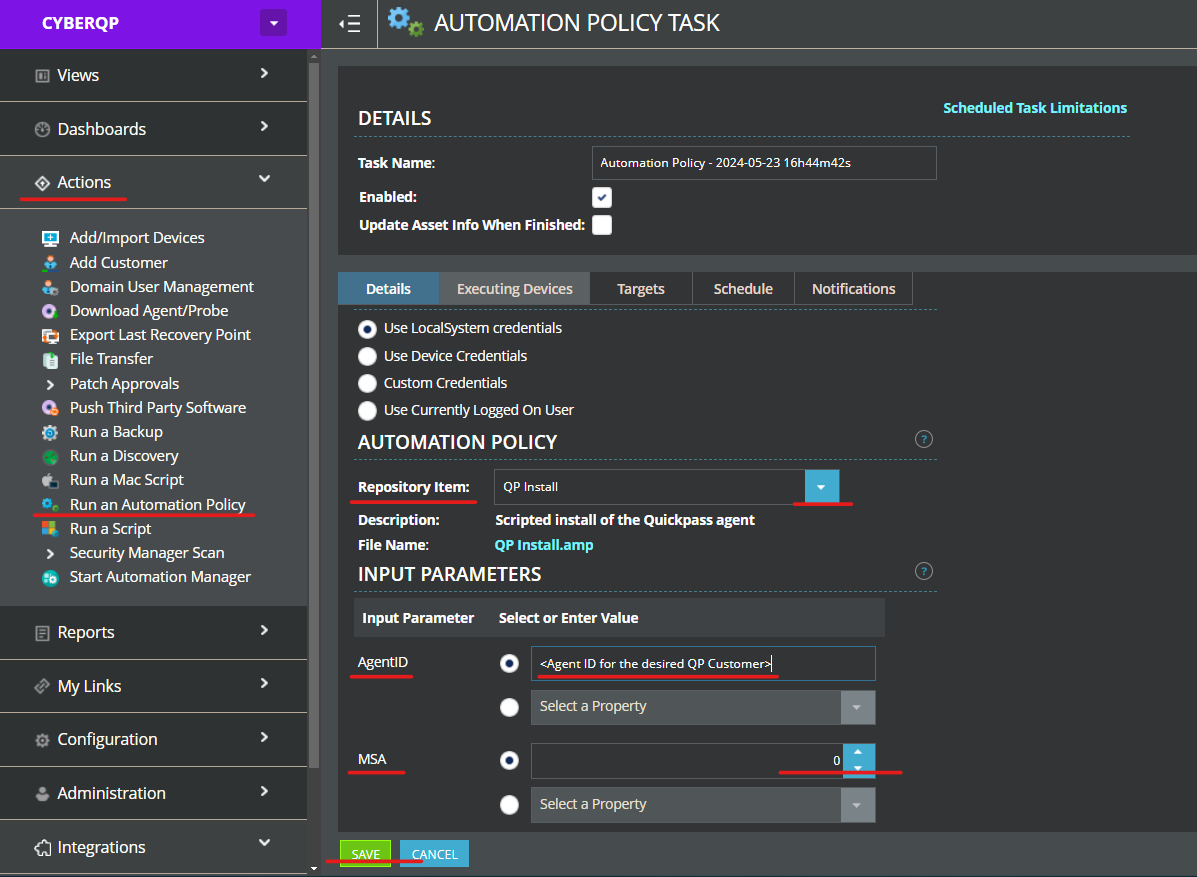Decrease the MSA value with down arrow

858,769
